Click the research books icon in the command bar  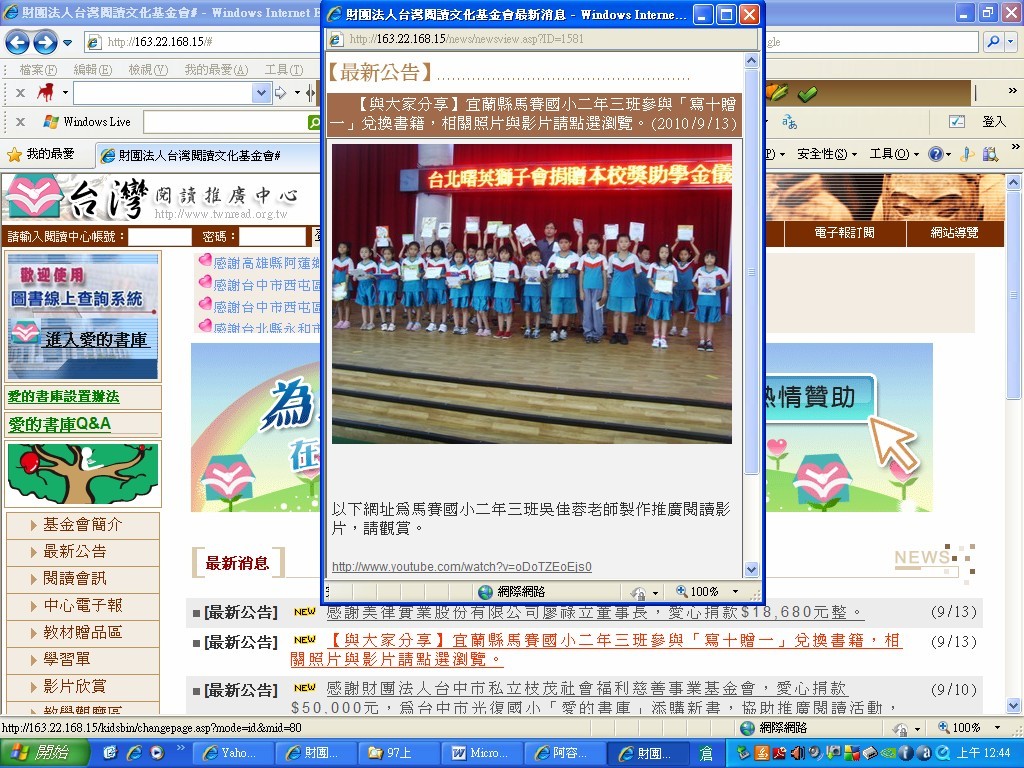(990, 154)
